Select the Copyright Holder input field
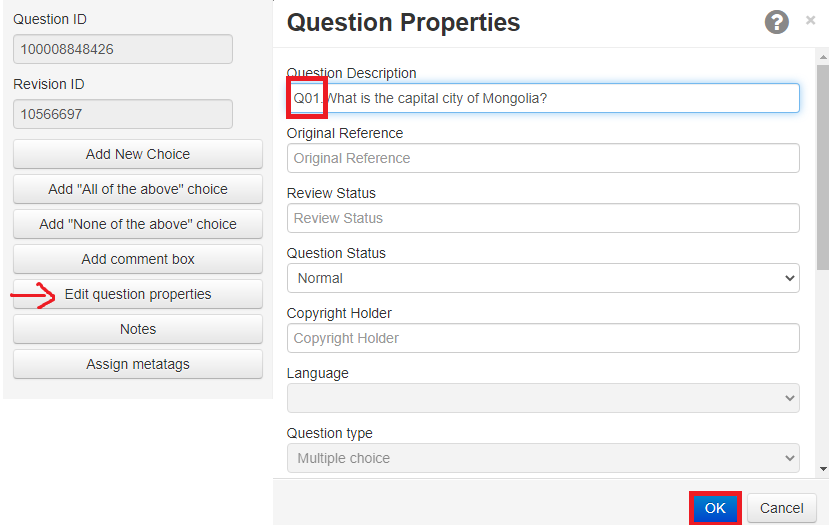This screenshot has width=829, height=527. tap(543, 338)
